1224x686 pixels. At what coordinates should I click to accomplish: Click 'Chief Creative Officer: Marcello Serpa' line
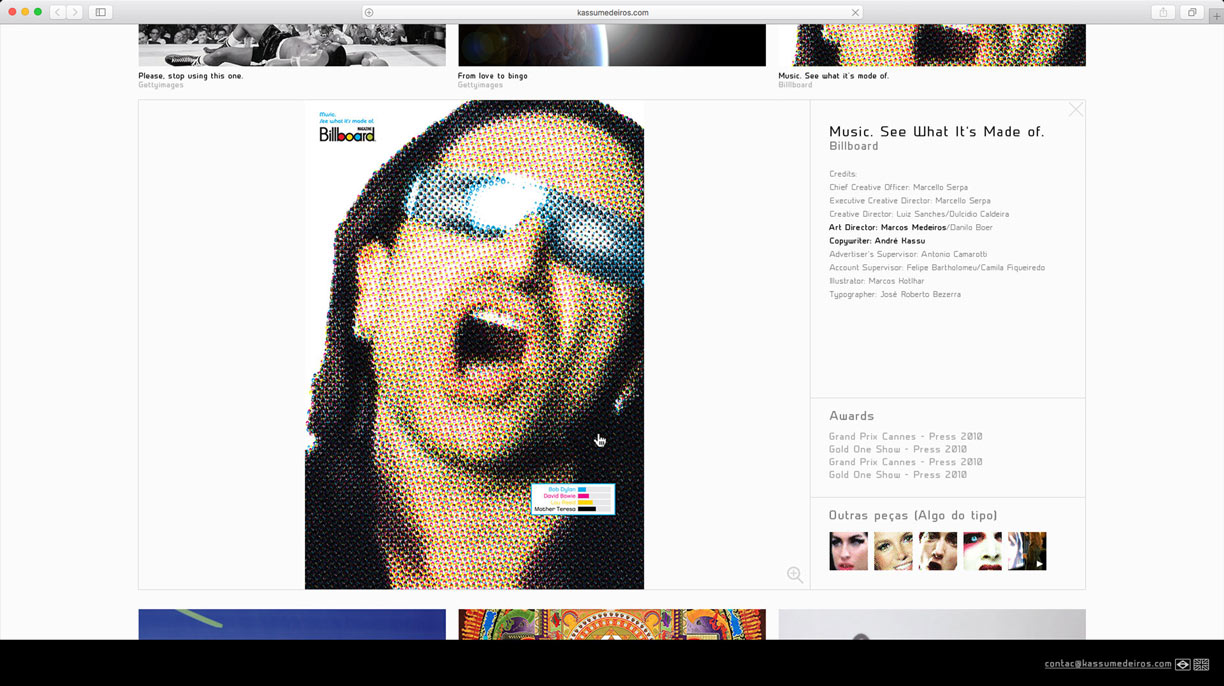899,188
